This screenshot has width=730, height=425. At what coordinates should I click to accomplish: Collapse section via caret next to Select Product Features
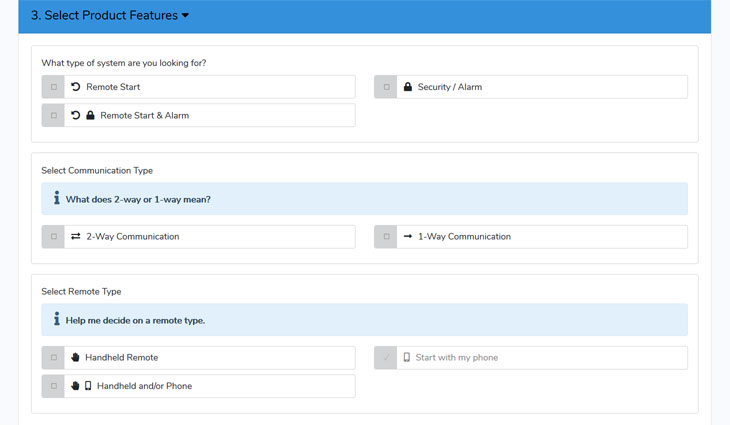click(185, 15)
